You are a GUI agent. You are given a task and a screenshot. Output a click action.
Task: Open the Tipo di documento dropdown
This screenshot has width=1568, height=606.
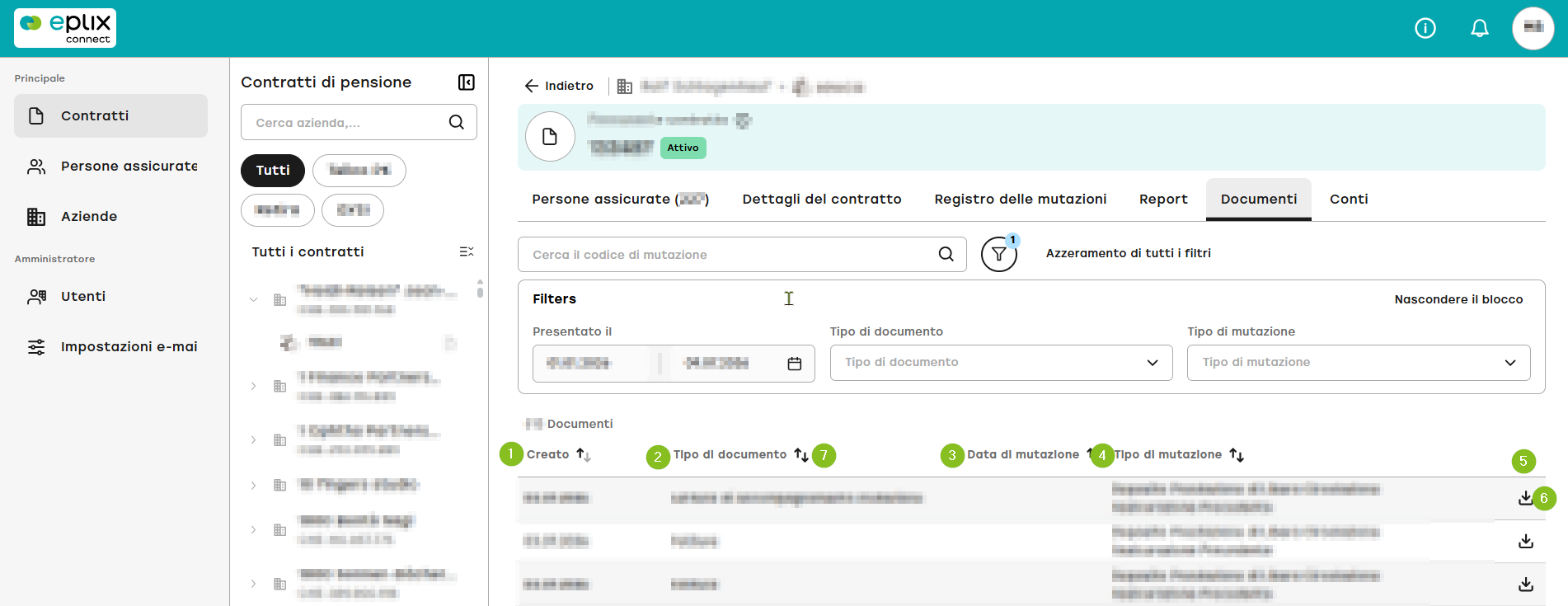point(1001,363)
